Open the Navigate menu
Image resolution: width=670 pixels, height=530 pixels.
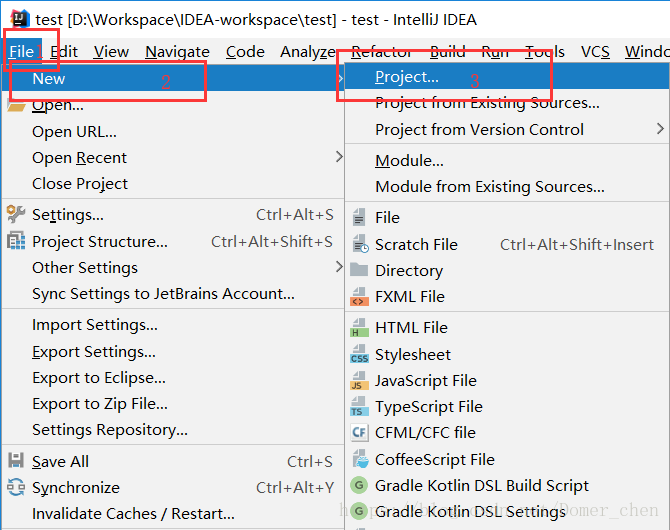pyautogui.click(x=177, y=52)
